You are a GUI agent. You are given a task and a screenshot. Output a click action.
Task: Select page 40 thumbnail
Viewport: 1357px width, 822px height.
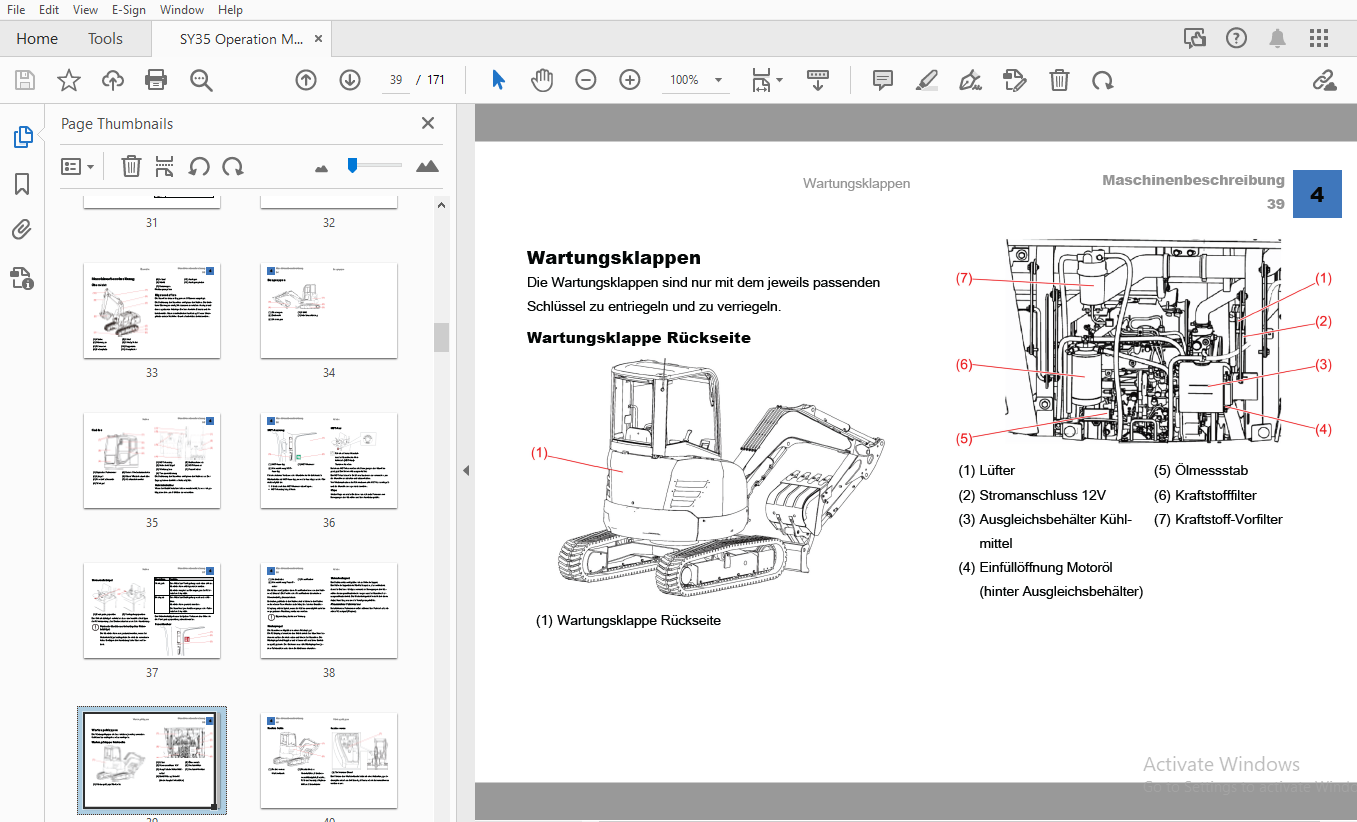coord(329,760)
